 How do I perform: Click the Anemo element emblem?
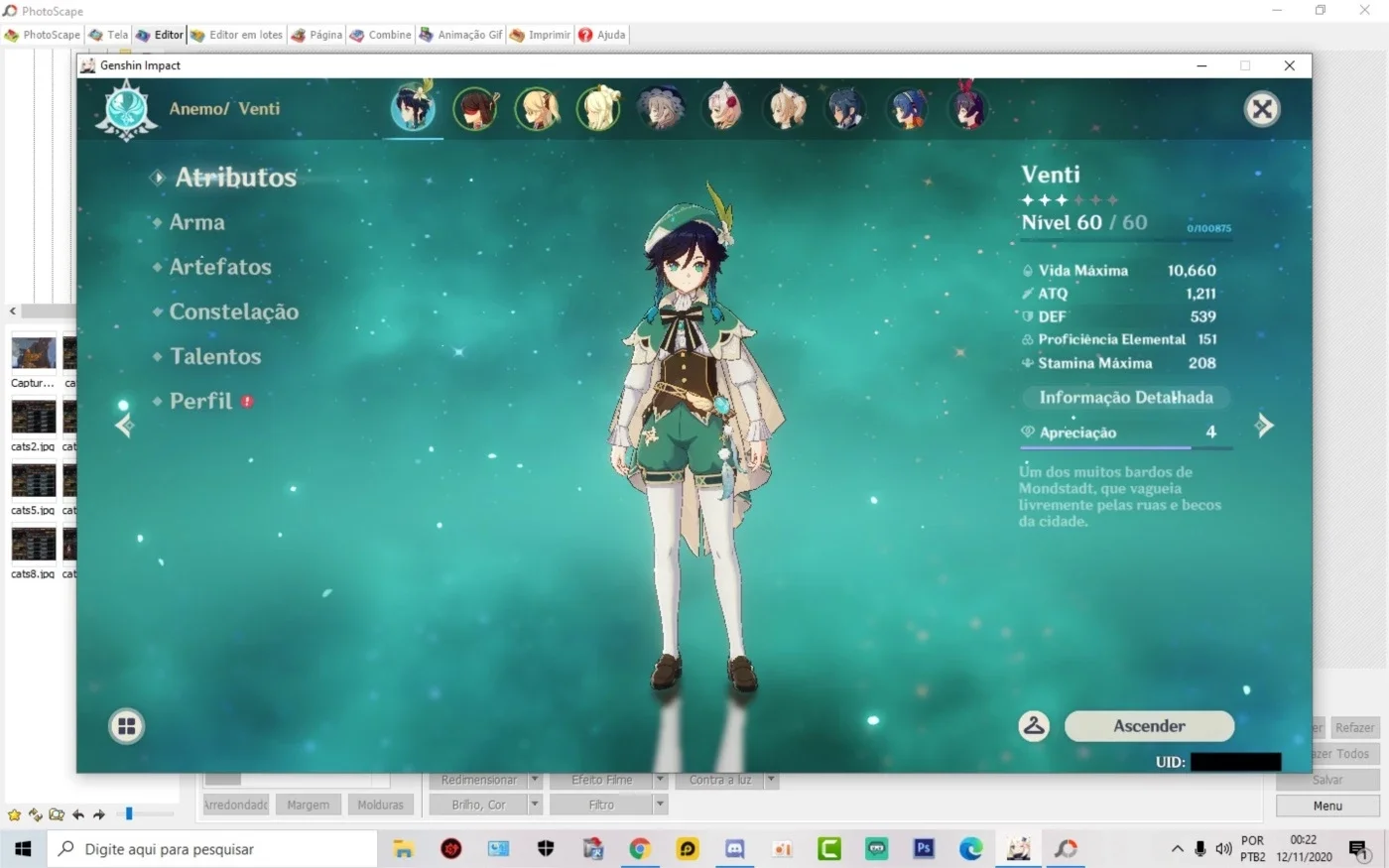pos(127,110)
